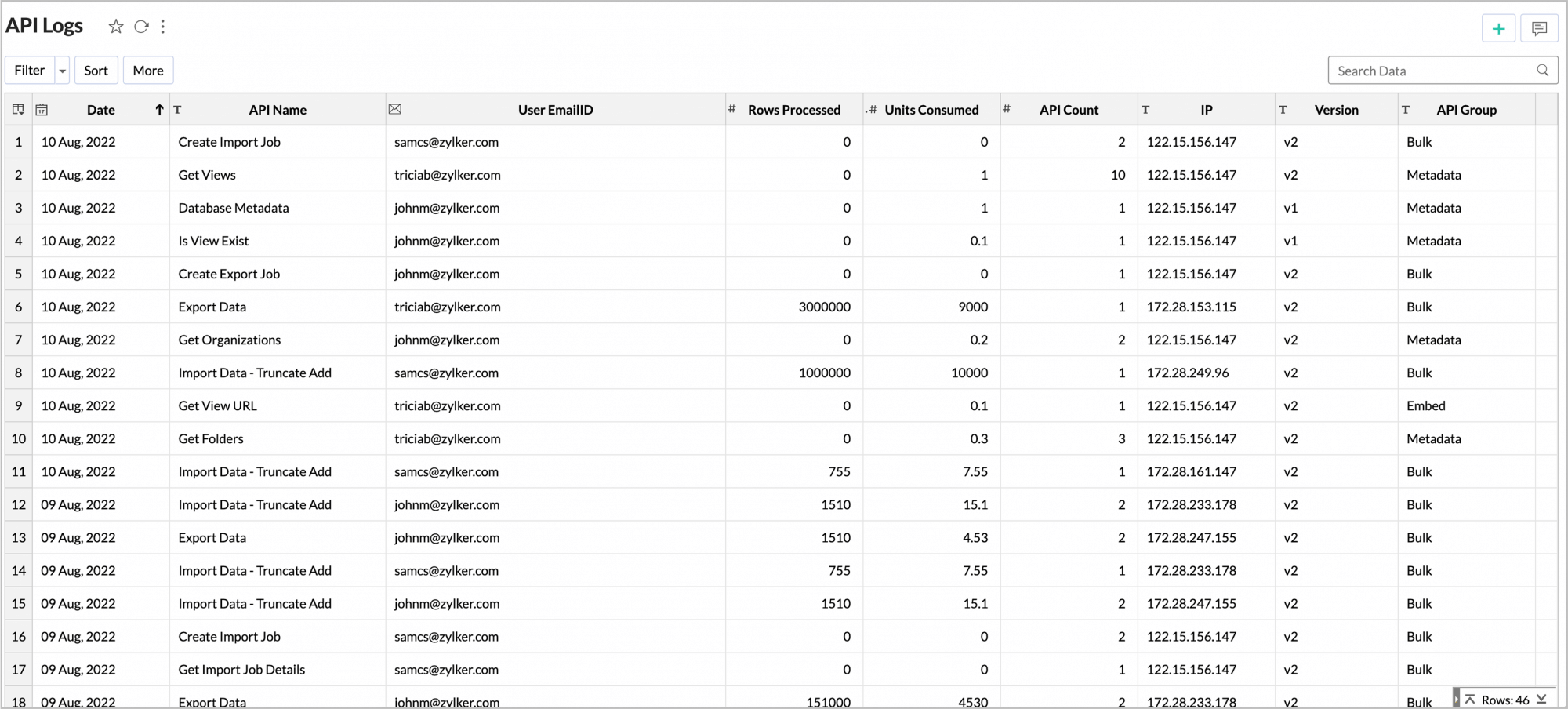Screen dimensions: 1568x709
Task: Click the T text-type icon on API Name column
Action: click(178, 110)
